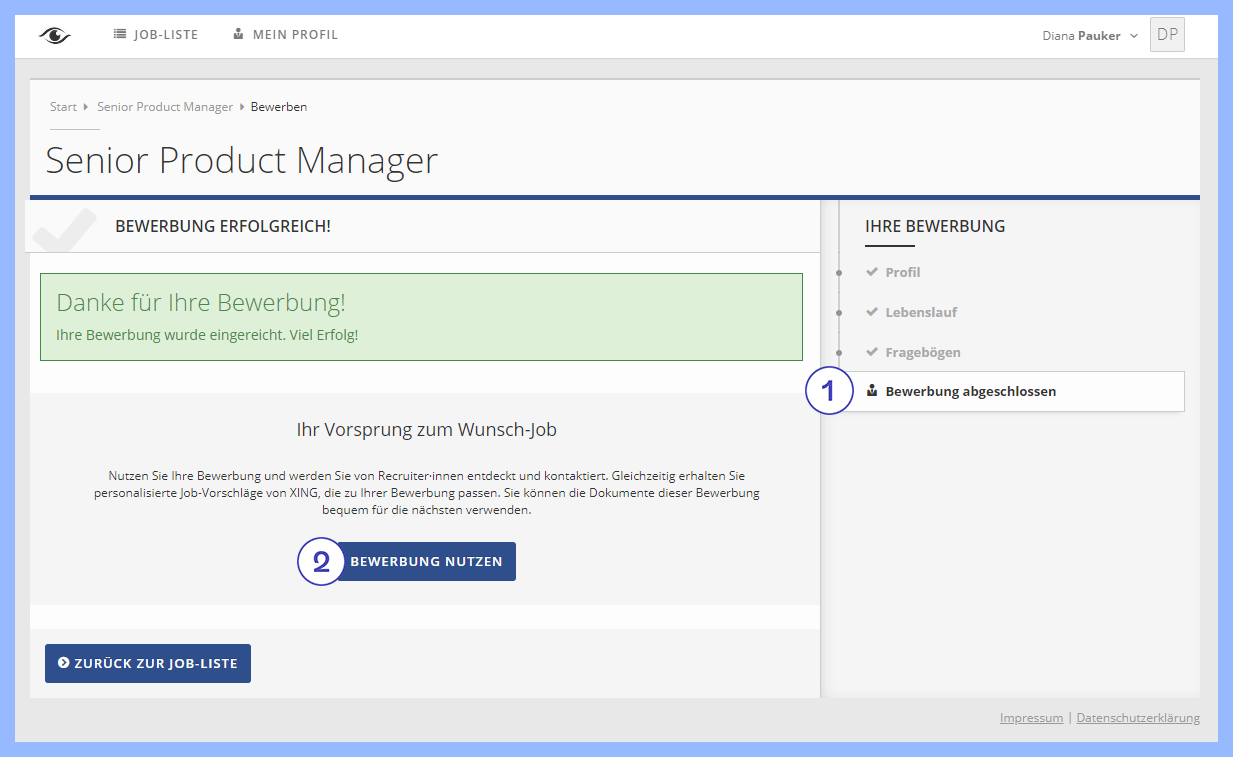Open the Senior Product Manager breadcrumb link

tap(165, 107)
